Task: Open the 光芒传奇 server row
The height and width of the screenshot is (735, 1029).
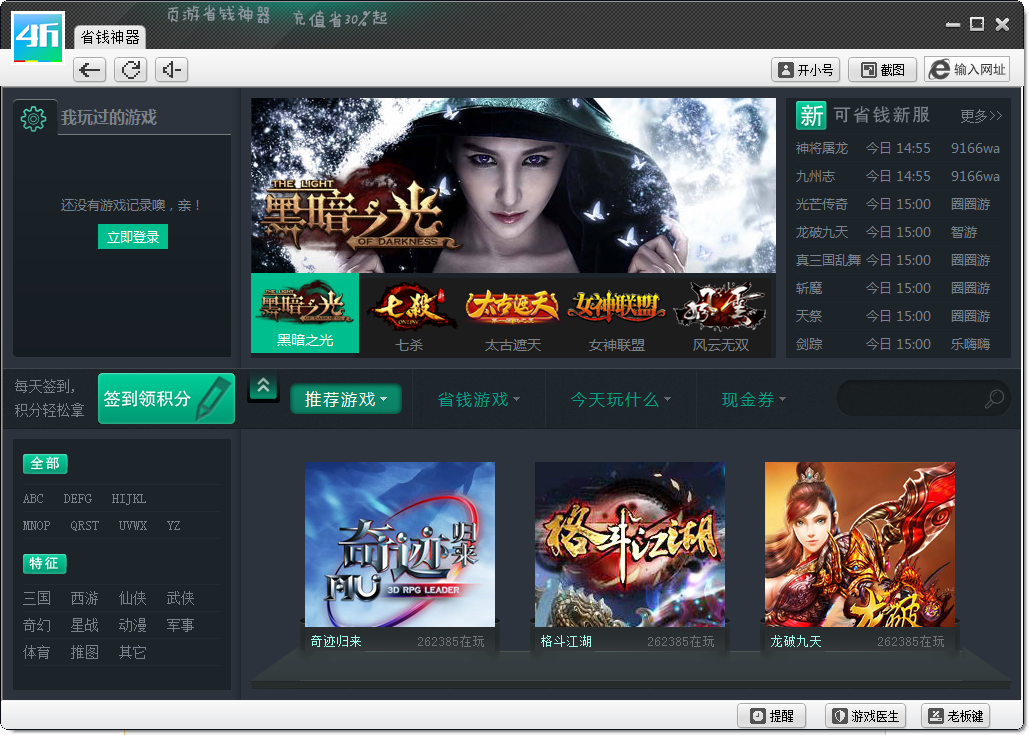Action: tap(898, 205)
